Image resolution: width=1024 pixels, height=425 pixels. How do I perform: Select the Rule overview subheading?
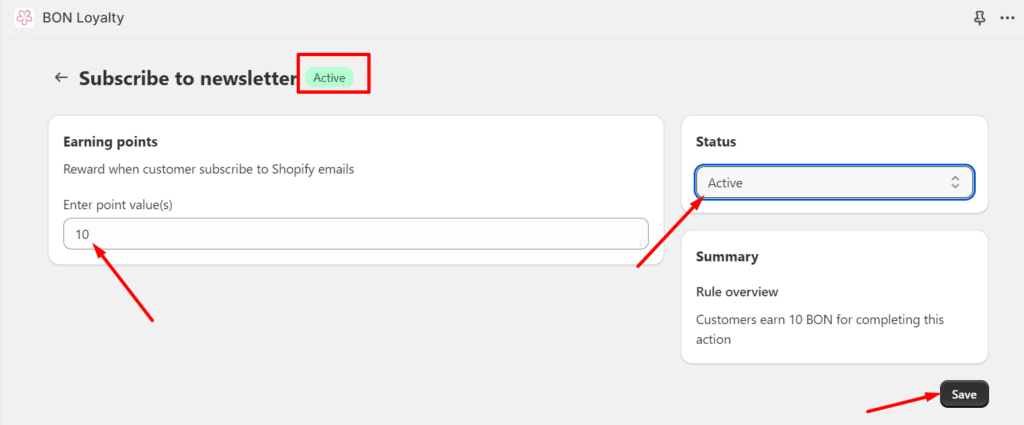pos(737,292)
